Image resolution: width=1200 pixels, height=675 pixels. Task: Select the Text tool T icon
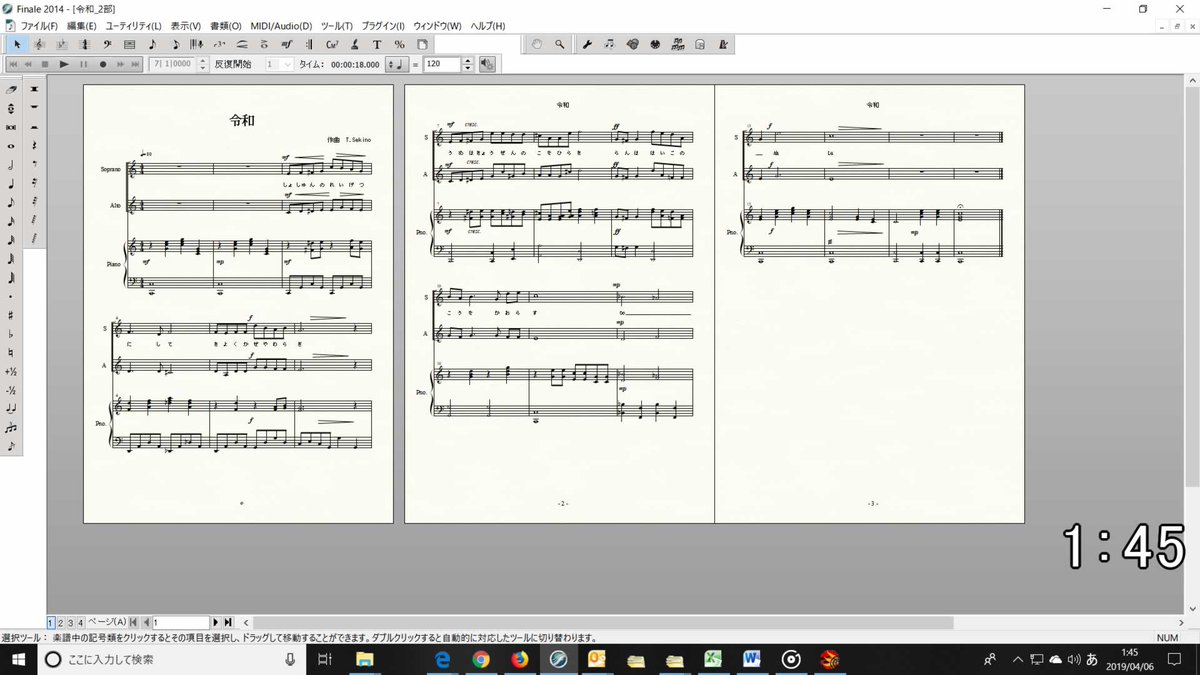[377, 44]
